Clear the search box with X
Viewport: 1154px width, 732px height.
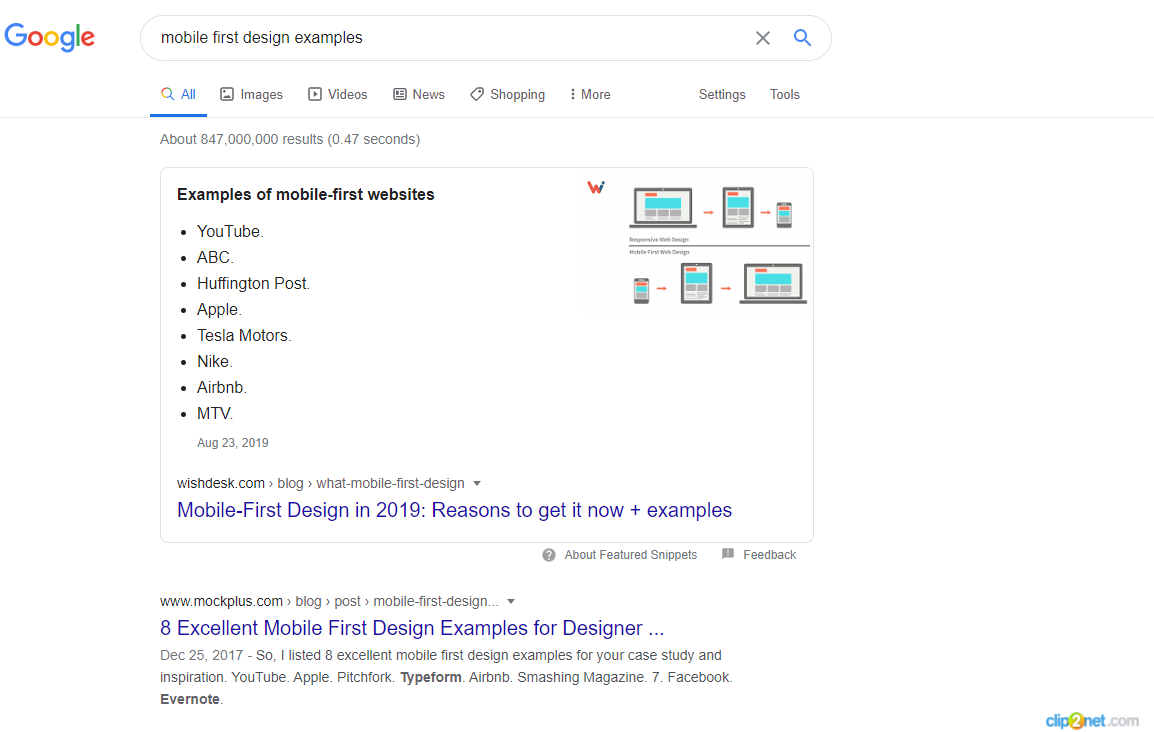coord(762,38)
